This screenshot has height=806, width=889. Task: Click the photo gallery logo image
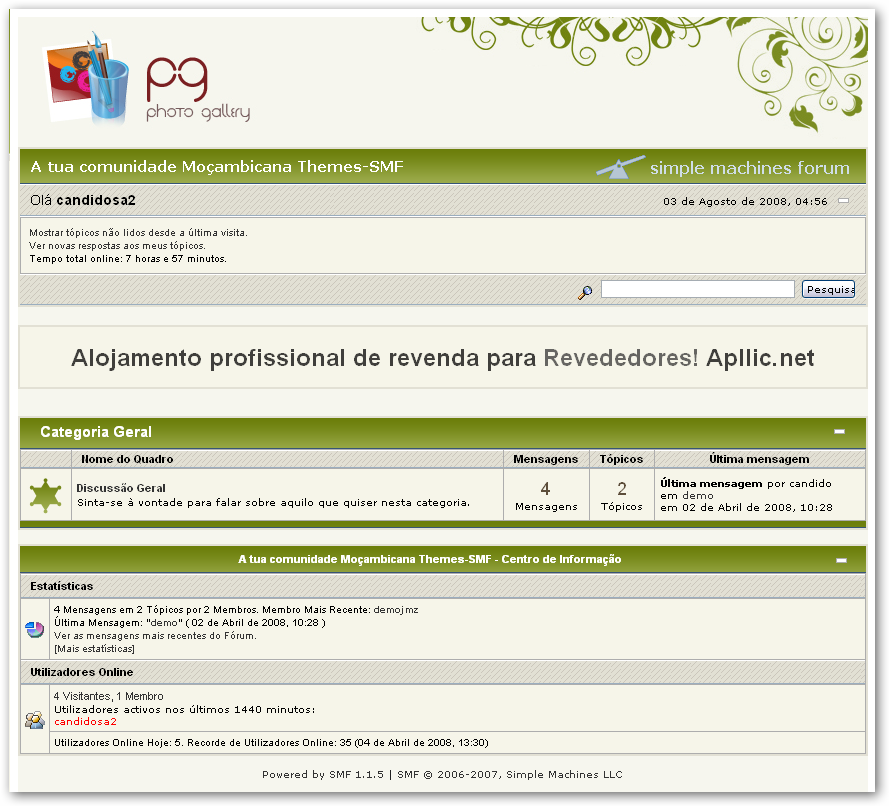tap(147, 79)
